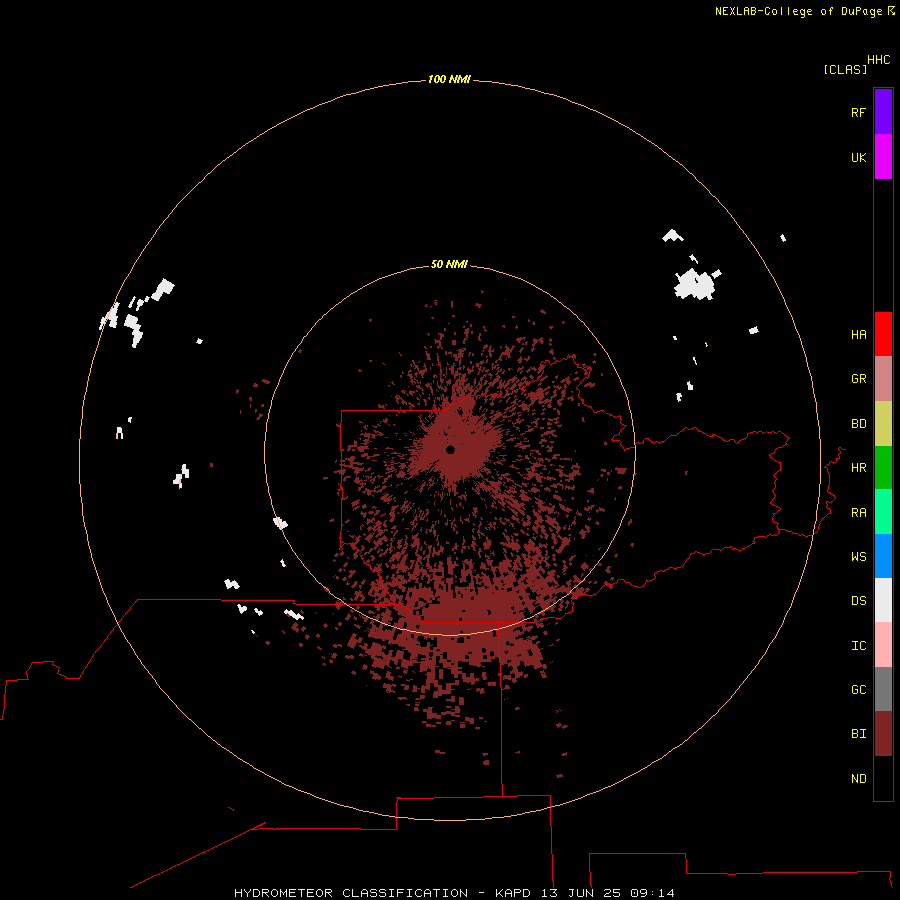Click the '[CLAS]' unit label
This screenshot has width=900, height=900.
(x=845, y=69)
